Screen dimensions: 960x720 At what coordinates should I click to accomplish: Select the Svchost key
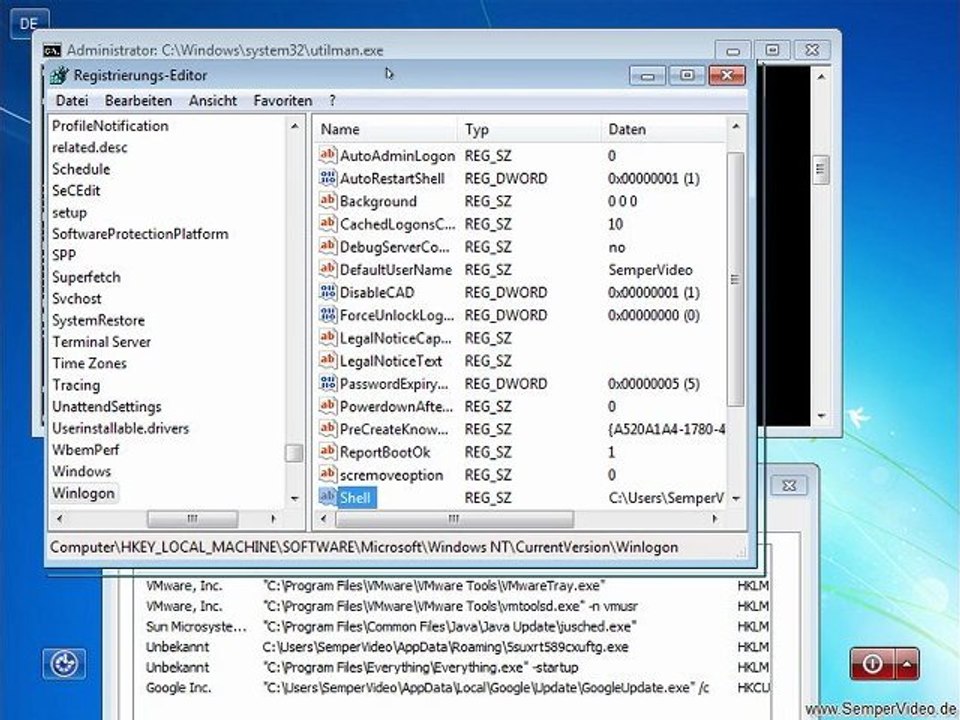click(77, 299)
